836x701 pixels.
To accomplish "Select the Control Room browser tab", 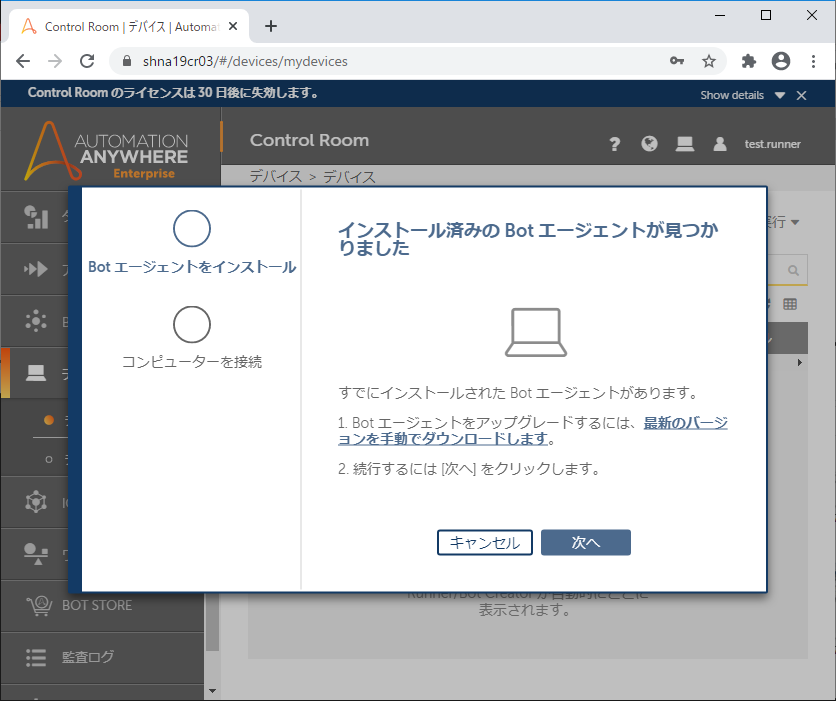I will tap(130, 26).
